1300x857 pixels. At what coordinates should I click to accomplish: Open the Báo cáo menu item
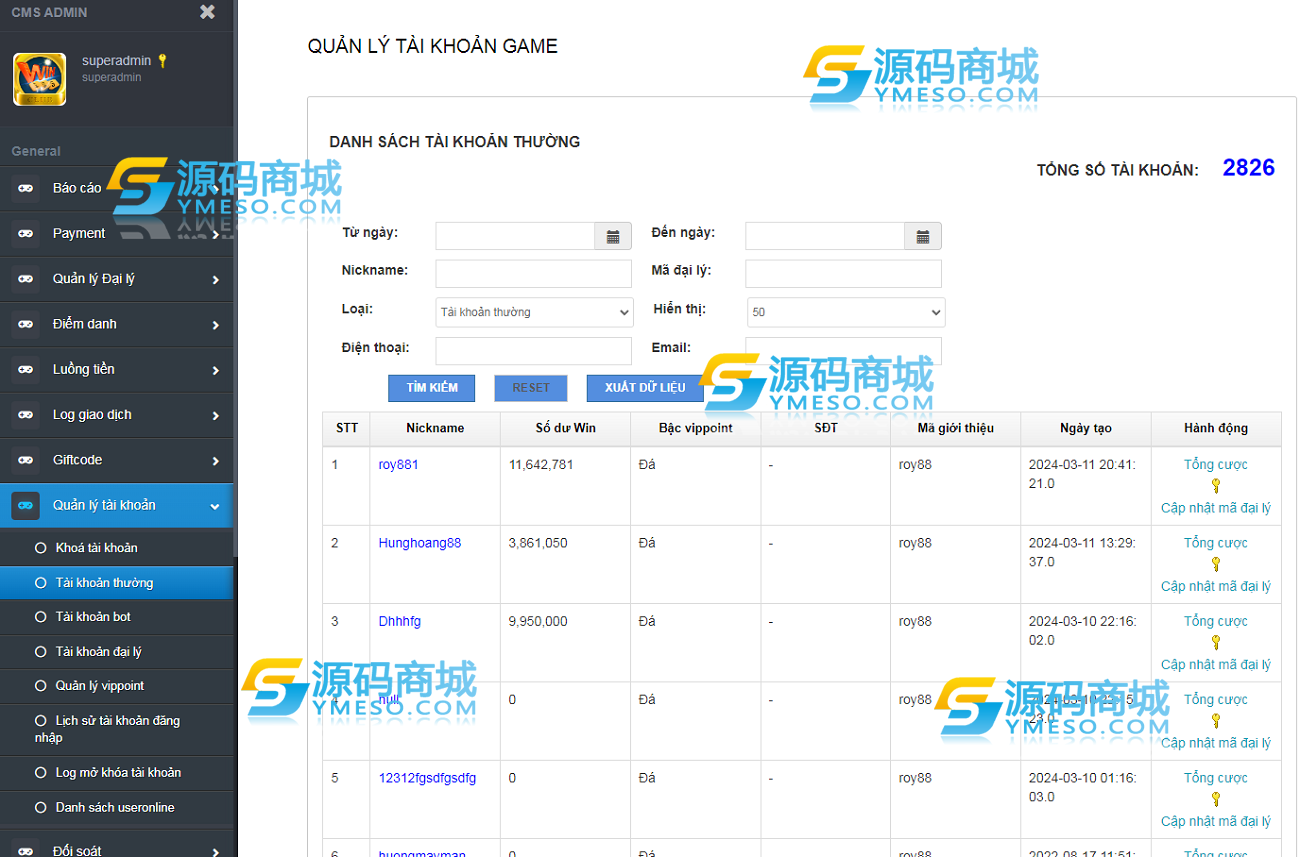[x=116, y=188]
